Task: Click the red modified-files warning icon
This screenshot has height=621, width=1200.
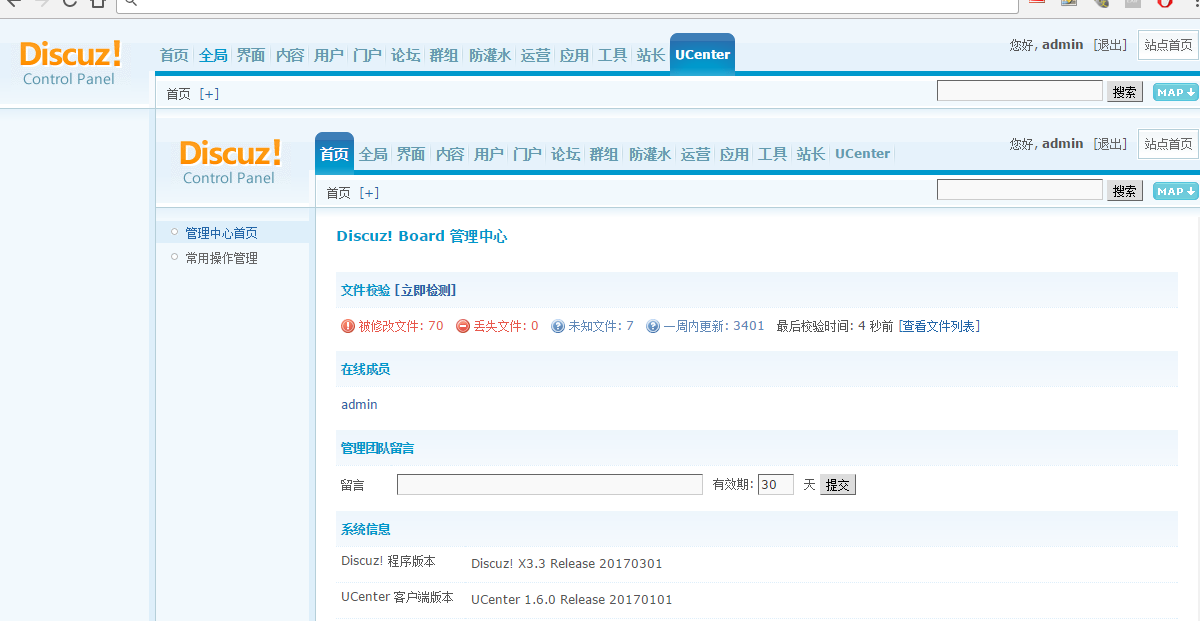Action: click(348, 326)
